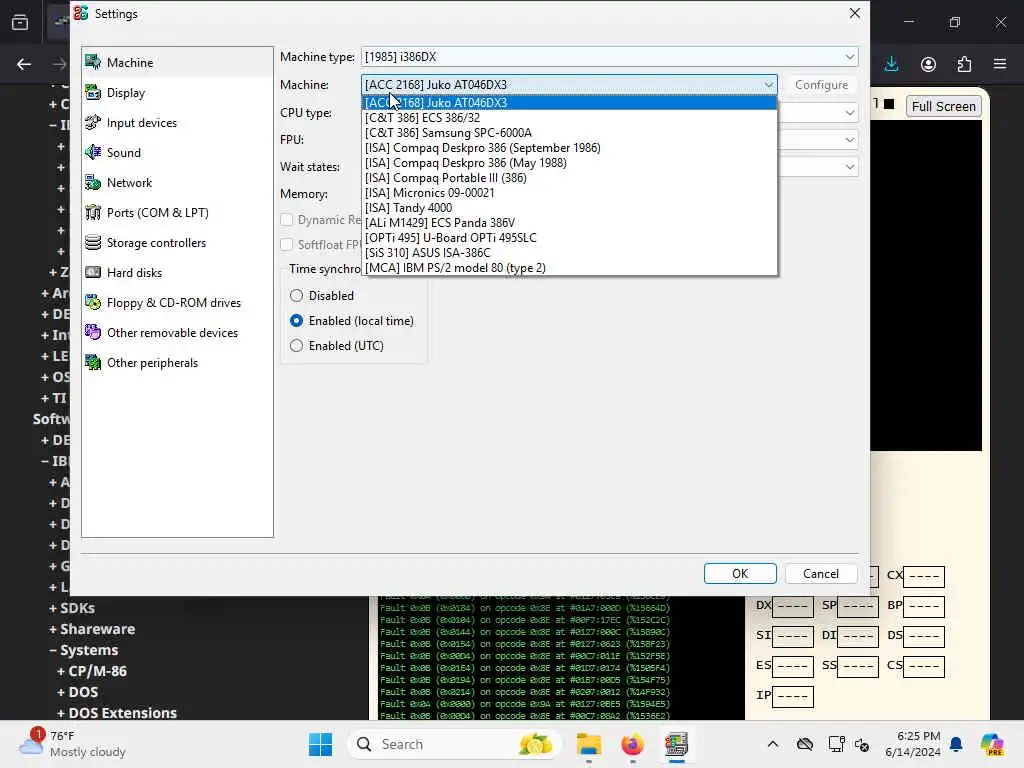
Task: Click the taskbar clock and date
Action: click(913, 744)
